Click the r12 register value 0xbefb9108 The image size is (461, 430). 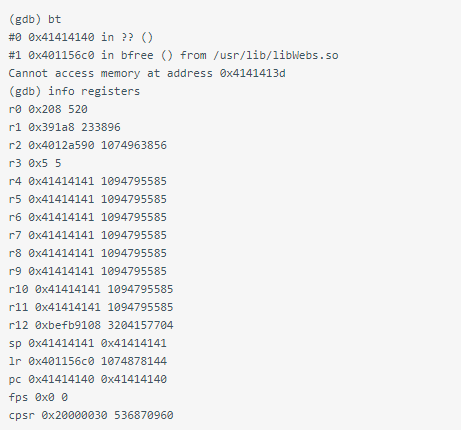(x=68, y=325)
